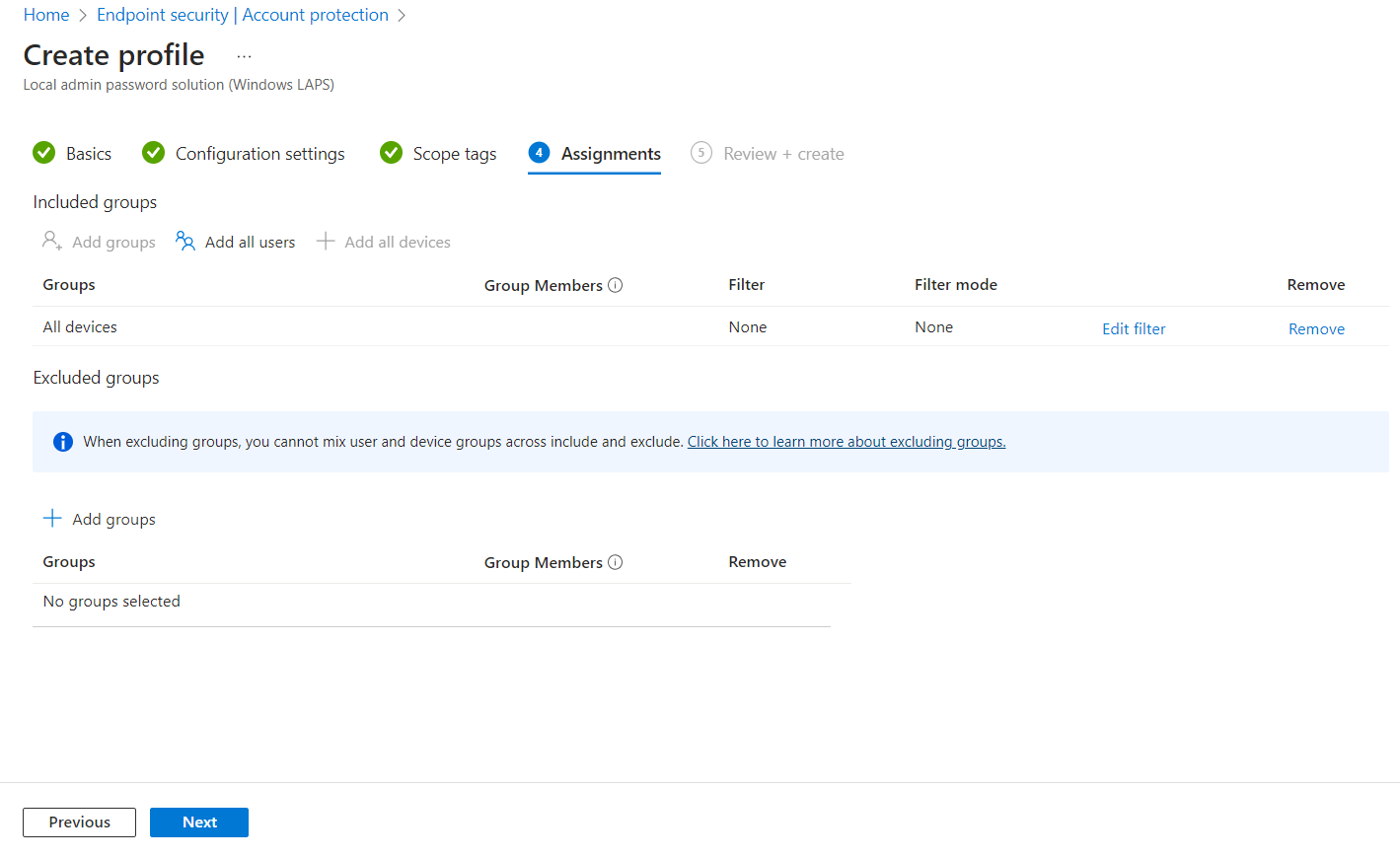Screen dimensions: 1400x858
Task: Select the All devices row
Action: coord(80,327)
